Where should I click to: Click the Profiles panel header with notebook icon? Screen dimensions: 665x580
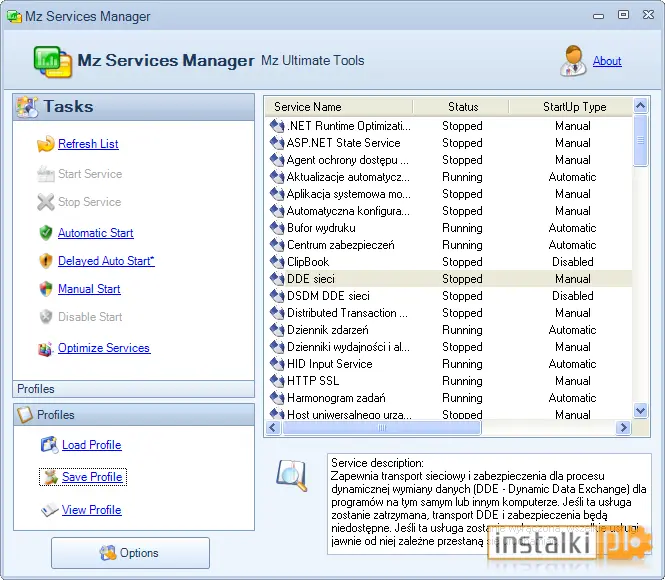coord(134,415)
